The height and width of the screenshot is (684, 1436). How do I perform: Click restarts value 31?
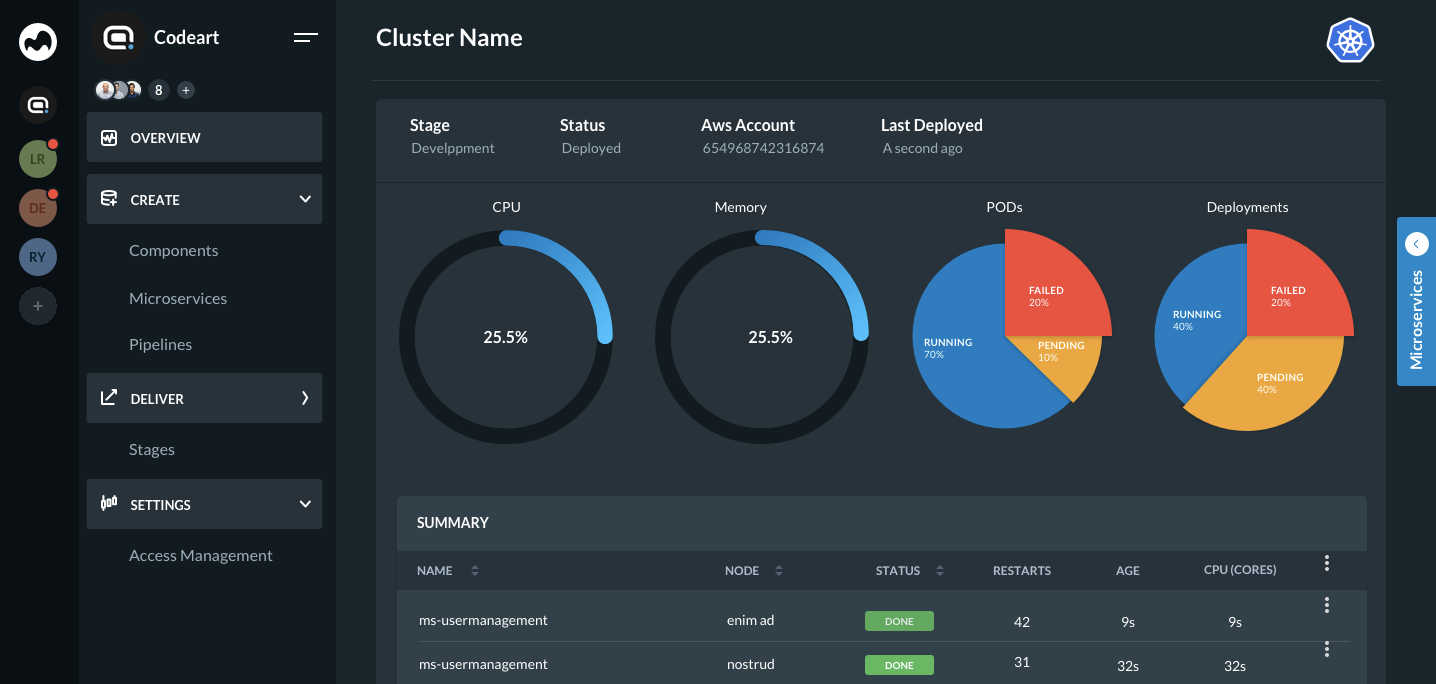(x=1022, y=662)
